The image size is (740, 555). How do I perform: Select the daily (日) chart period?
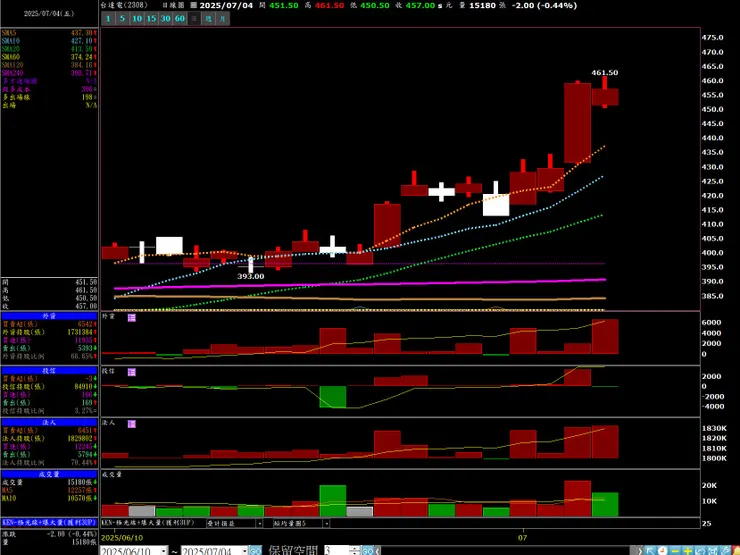point(194,18)
